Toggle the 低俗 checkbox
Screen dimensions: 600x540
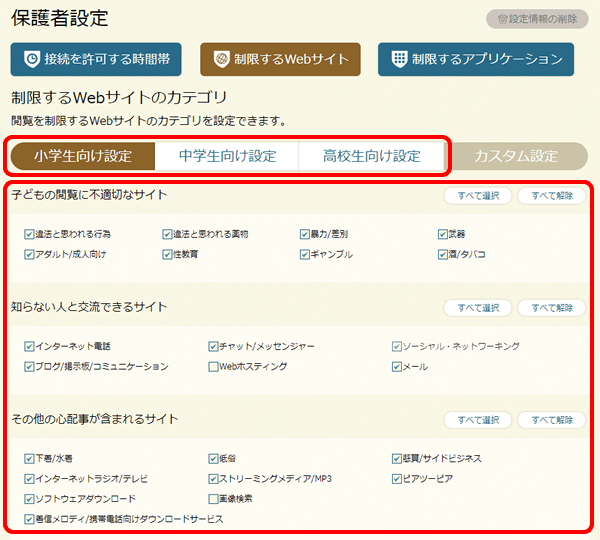[x=213, y=458]
